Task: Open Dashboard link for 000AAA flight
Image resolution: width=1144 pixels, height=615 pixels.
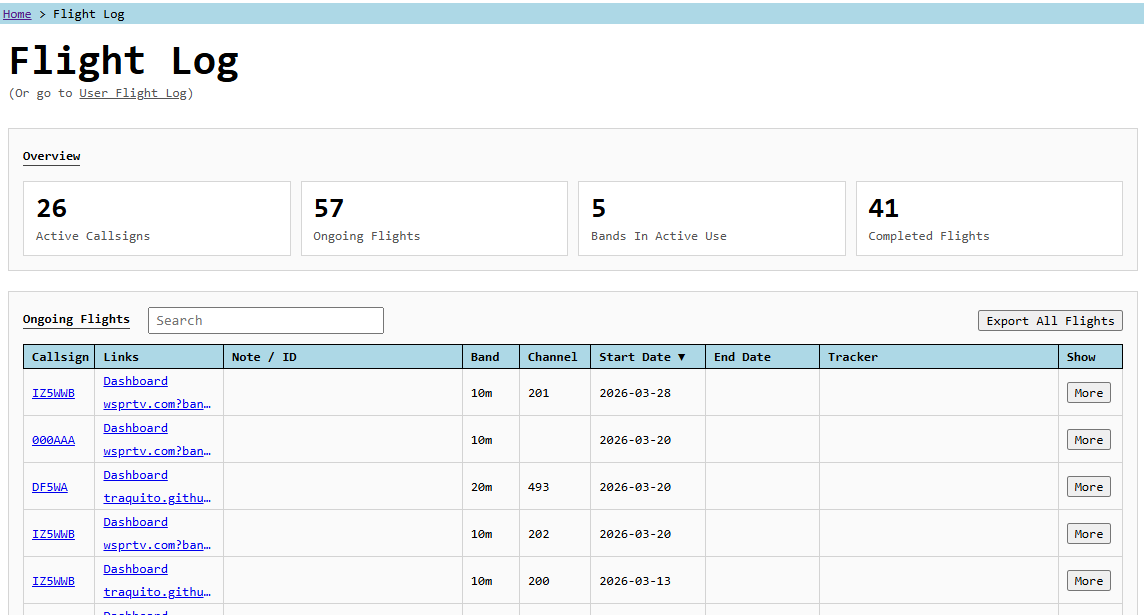Action: [135, 428]
